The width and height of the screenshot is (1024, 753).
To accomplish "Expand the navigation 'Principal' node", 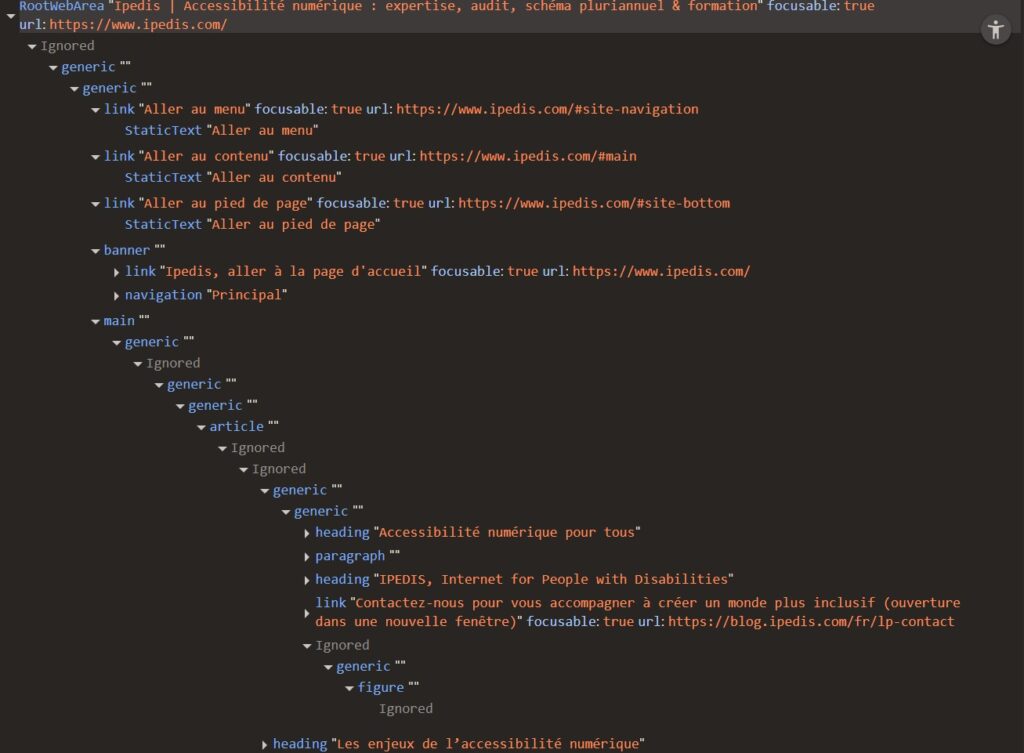I will pyautogui.click(x=117, y=294).
